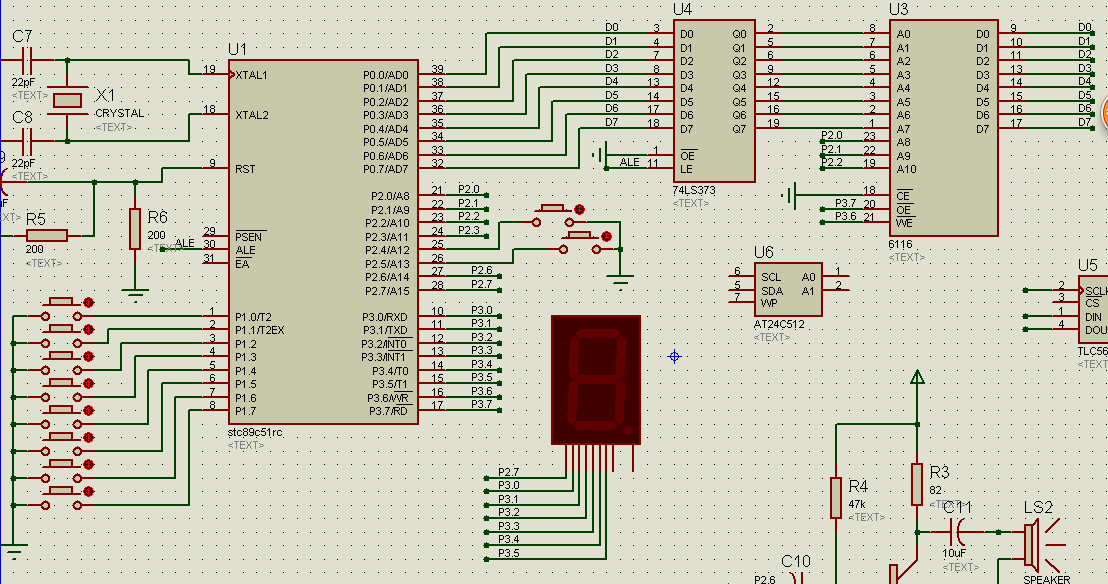Click the SPEAKER label under LS2
Viewport: 1108px width, 584px height.
coord(1047,579)
